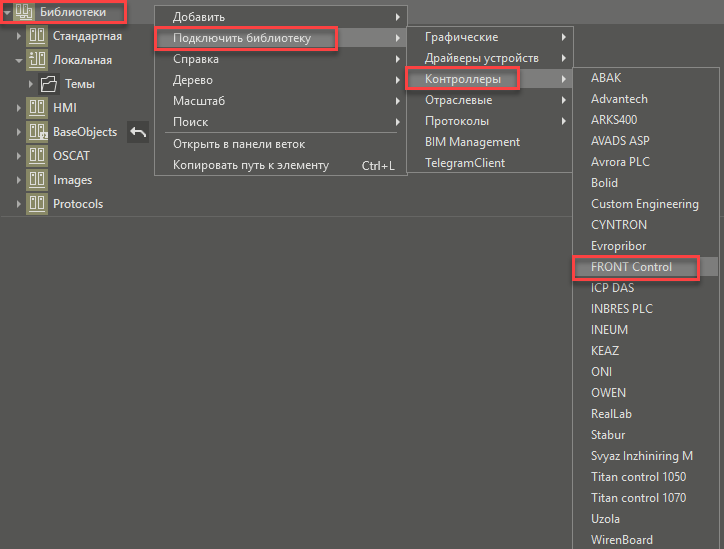Select ABAK controller library

click(646, 78)
